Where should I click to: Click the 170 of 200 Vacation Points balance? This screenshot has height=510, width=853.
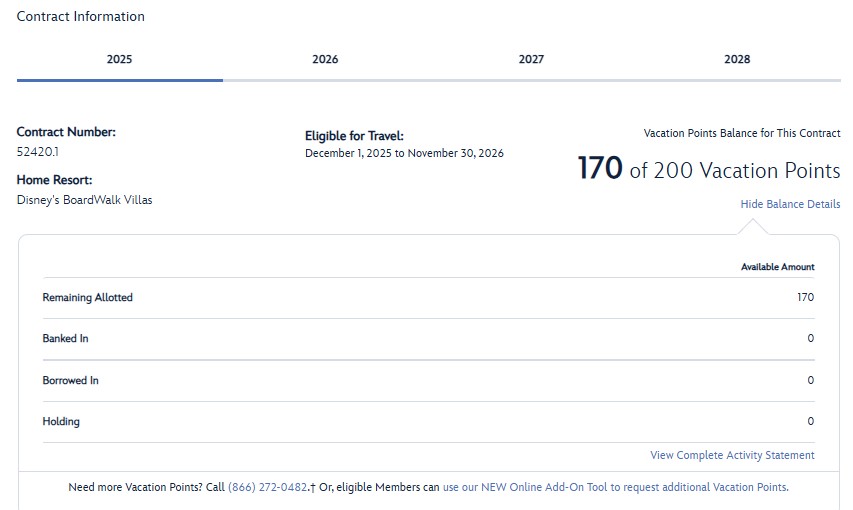(x=708, y=169)
